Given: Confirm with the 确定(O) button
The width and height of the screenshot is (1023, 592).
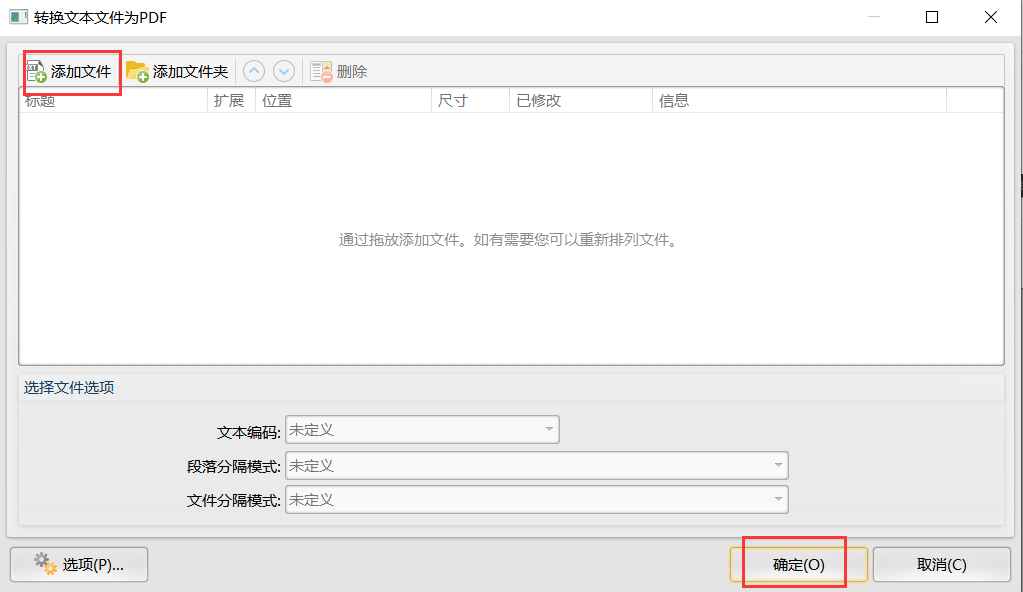Looking at the screenshot, I should tap(798, 564).
